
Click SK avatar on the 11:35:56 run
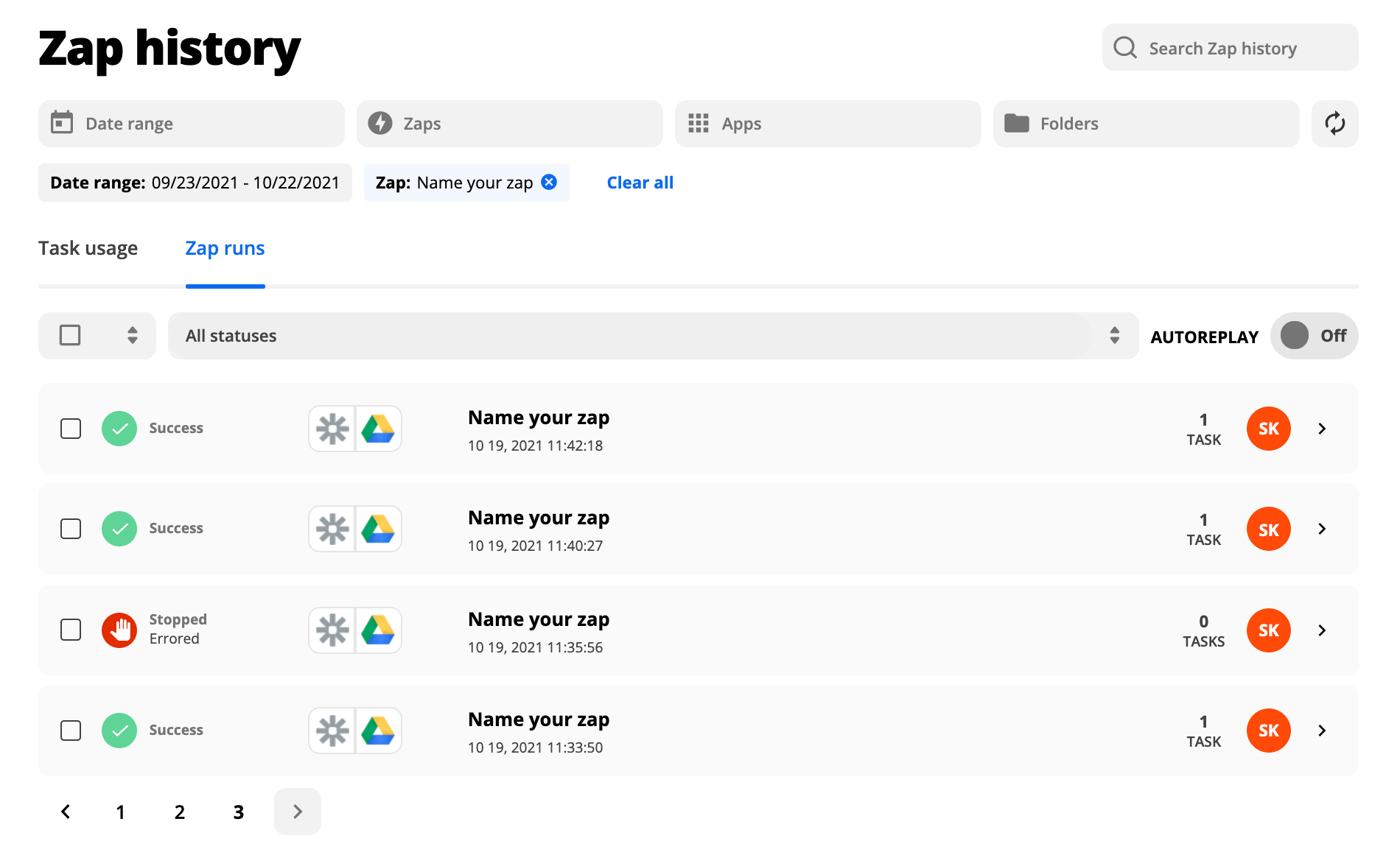click(1269, 630)
